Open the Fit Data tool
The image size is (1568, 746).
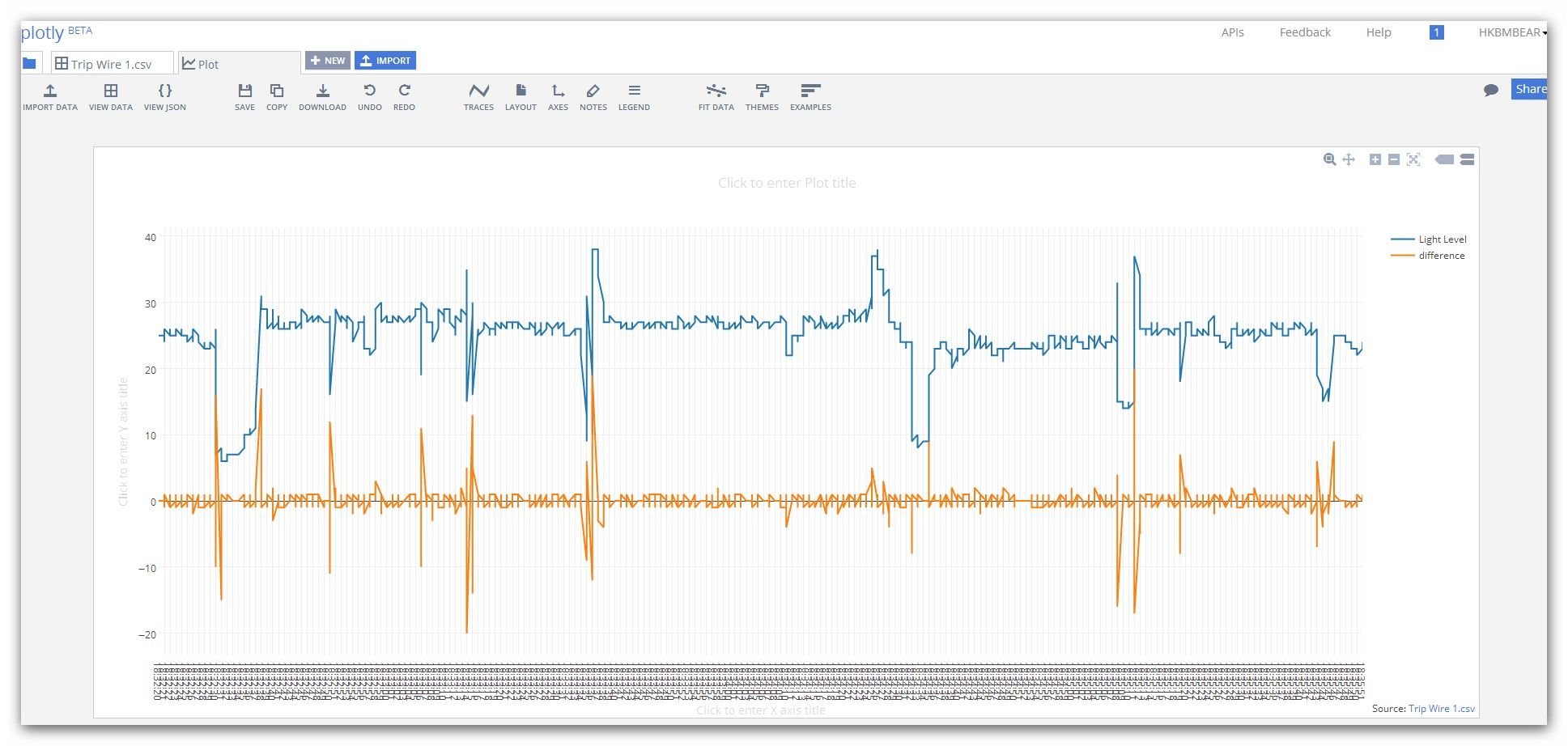coord(715,95)
